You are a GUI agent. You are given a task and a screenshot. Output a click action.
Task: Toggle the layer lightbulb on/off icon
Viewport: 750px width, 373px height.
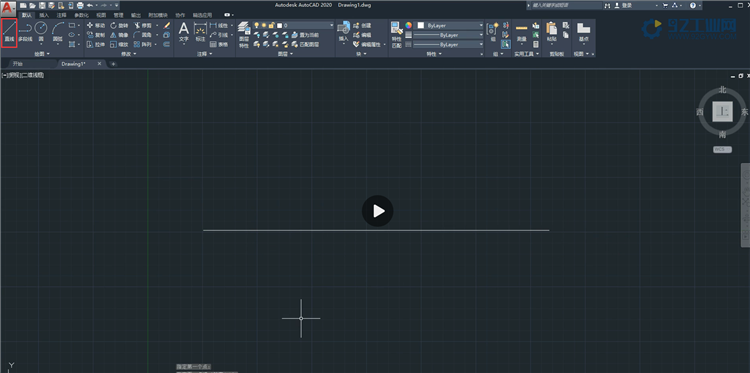tap(256, 25)
